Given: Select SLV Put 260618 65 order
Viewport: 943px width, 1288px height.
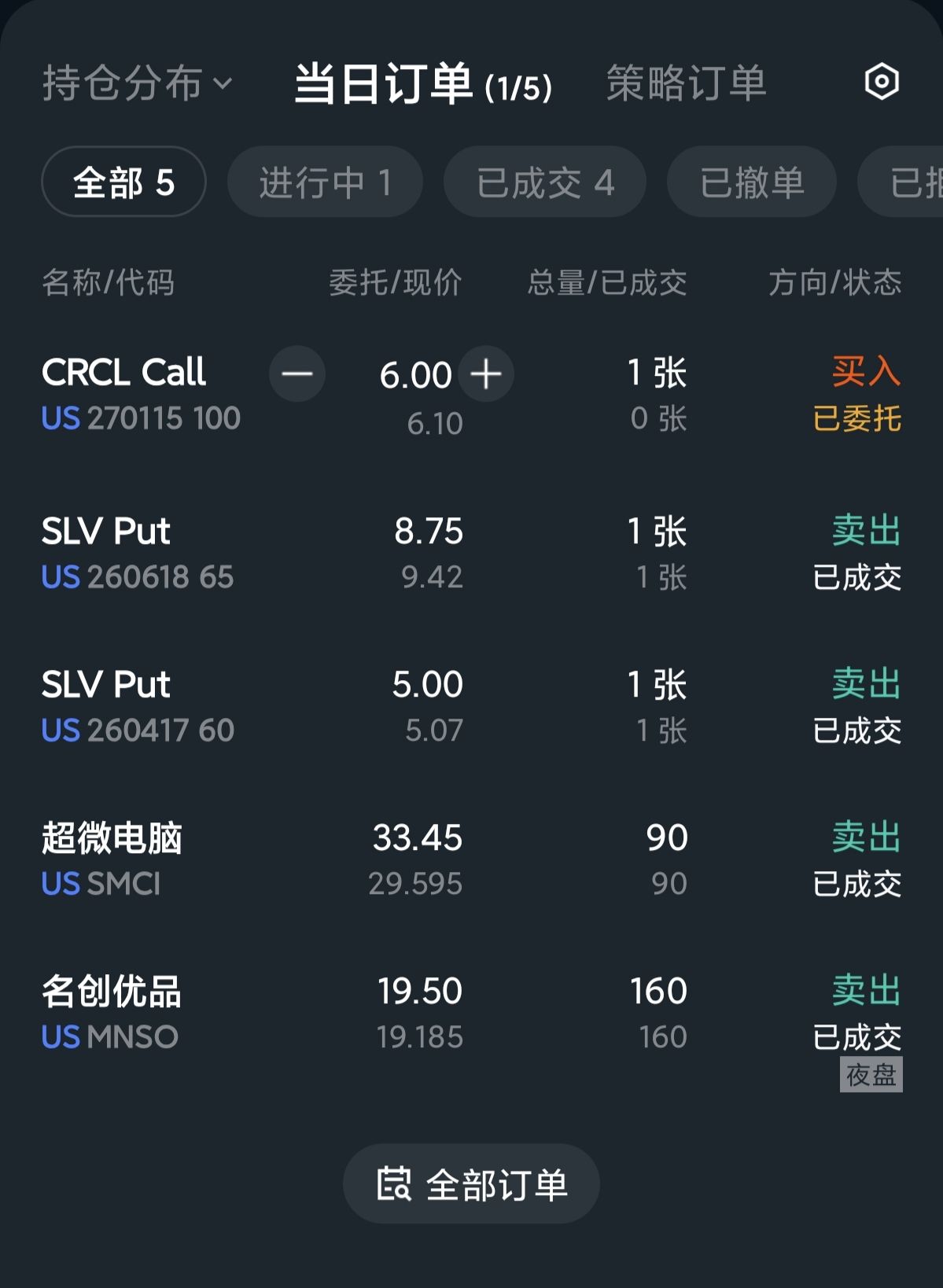Looking at the screenshot, I should pyautogui.click(x=138, y=554).
